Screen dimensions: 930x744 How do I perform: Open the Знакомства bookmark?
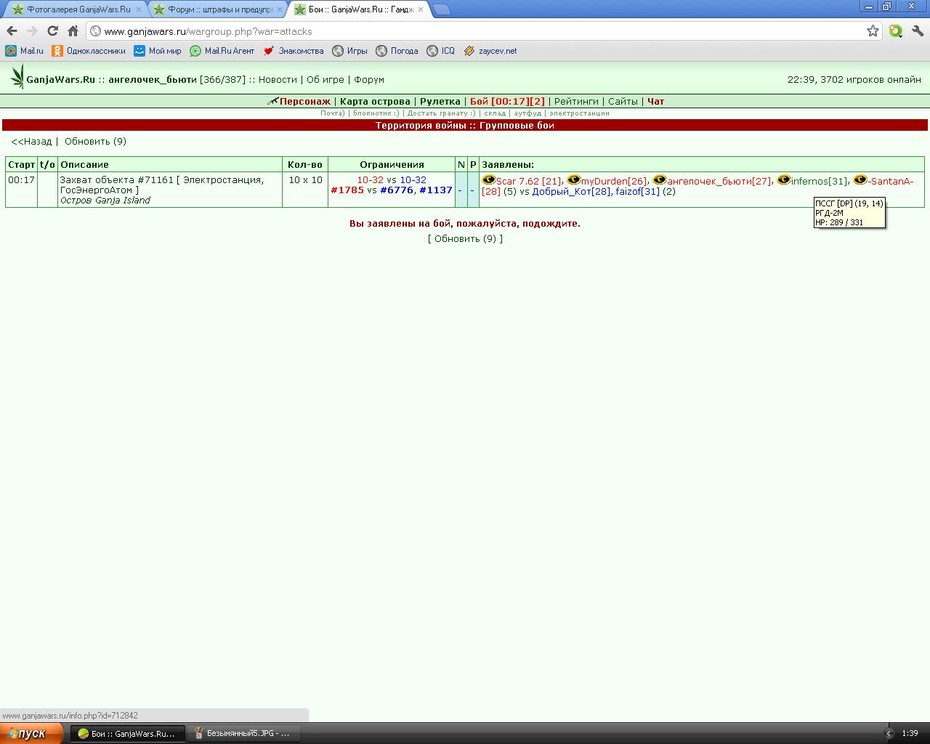coord(294,51)
